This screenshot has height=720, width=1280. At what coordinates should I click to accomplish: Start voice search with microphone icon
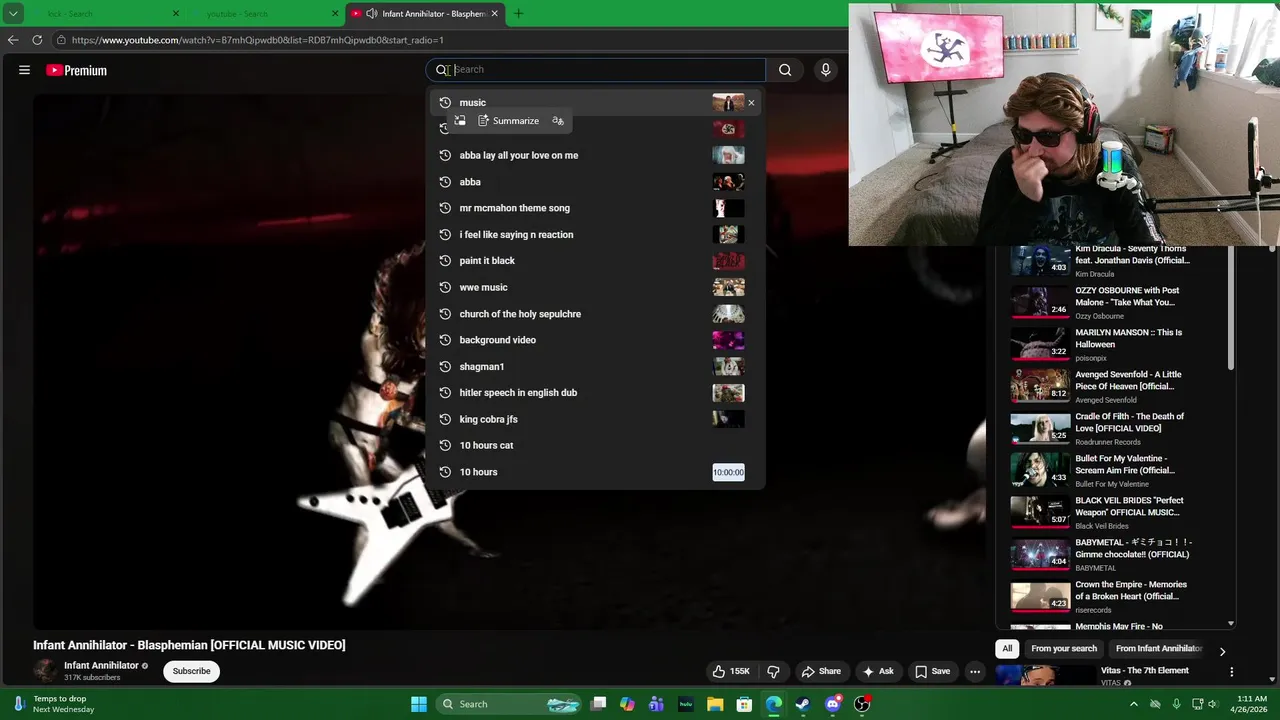(x=825, y=70)
